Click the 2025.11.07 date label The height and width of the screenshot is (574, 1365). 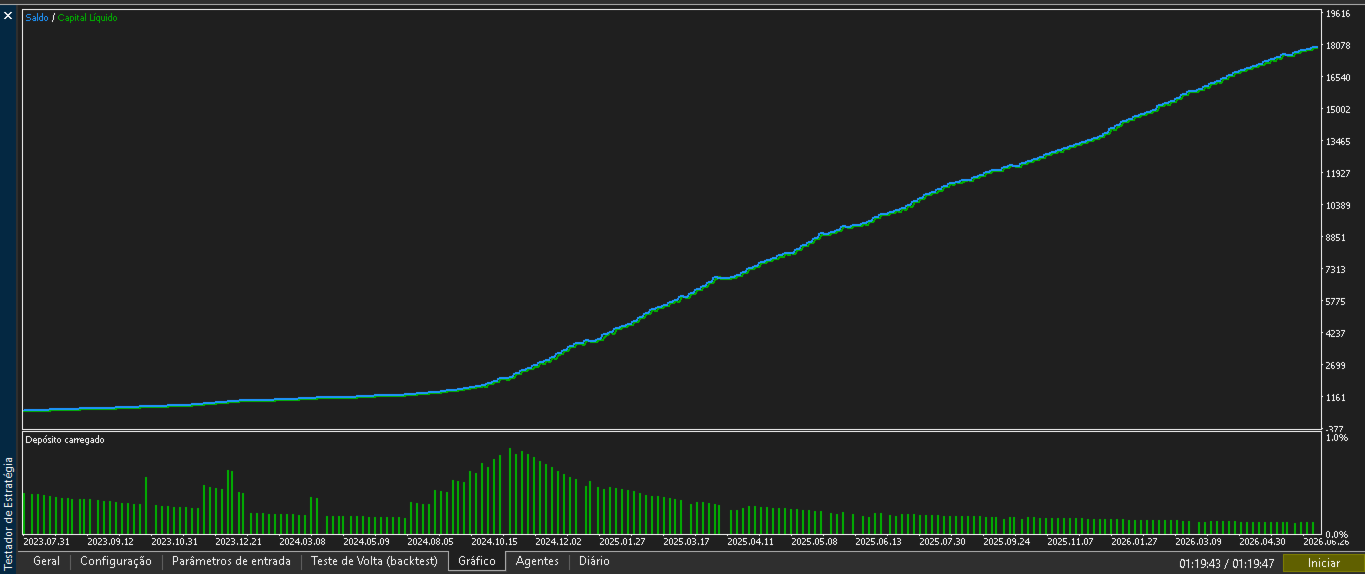click(x=1070, y=542)
